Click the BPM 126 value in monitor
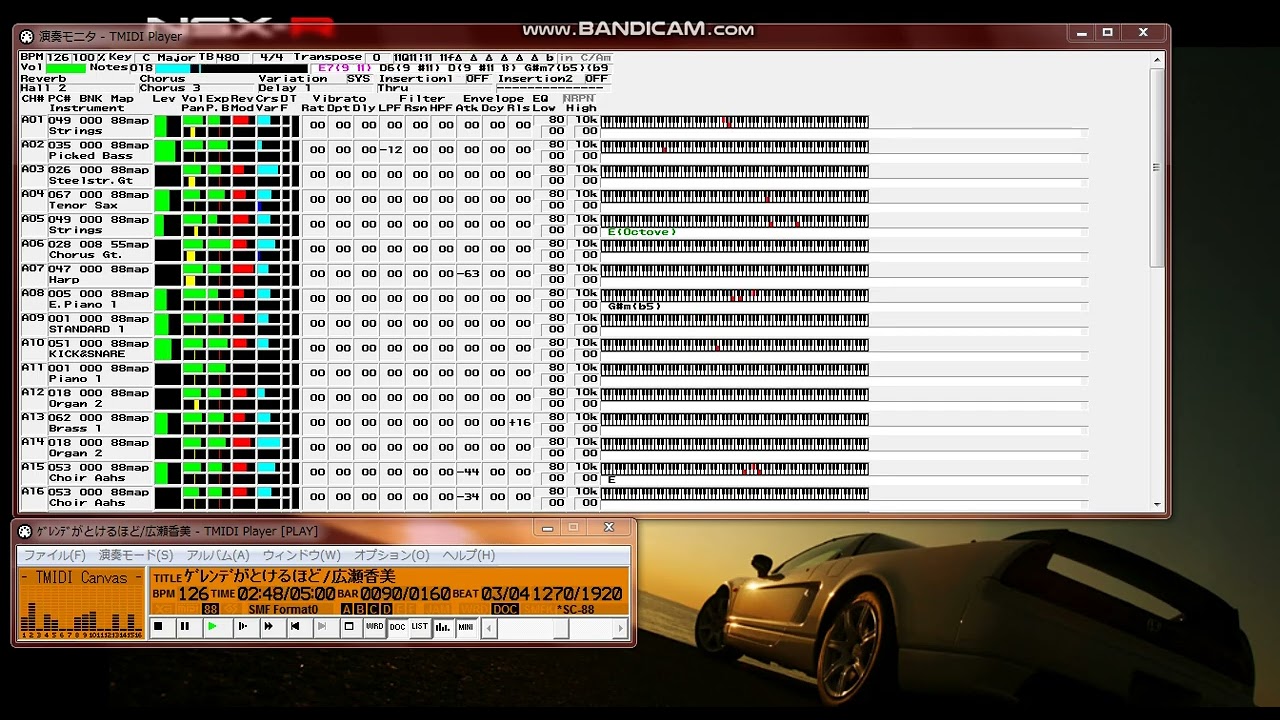 [x=58, y=58]
